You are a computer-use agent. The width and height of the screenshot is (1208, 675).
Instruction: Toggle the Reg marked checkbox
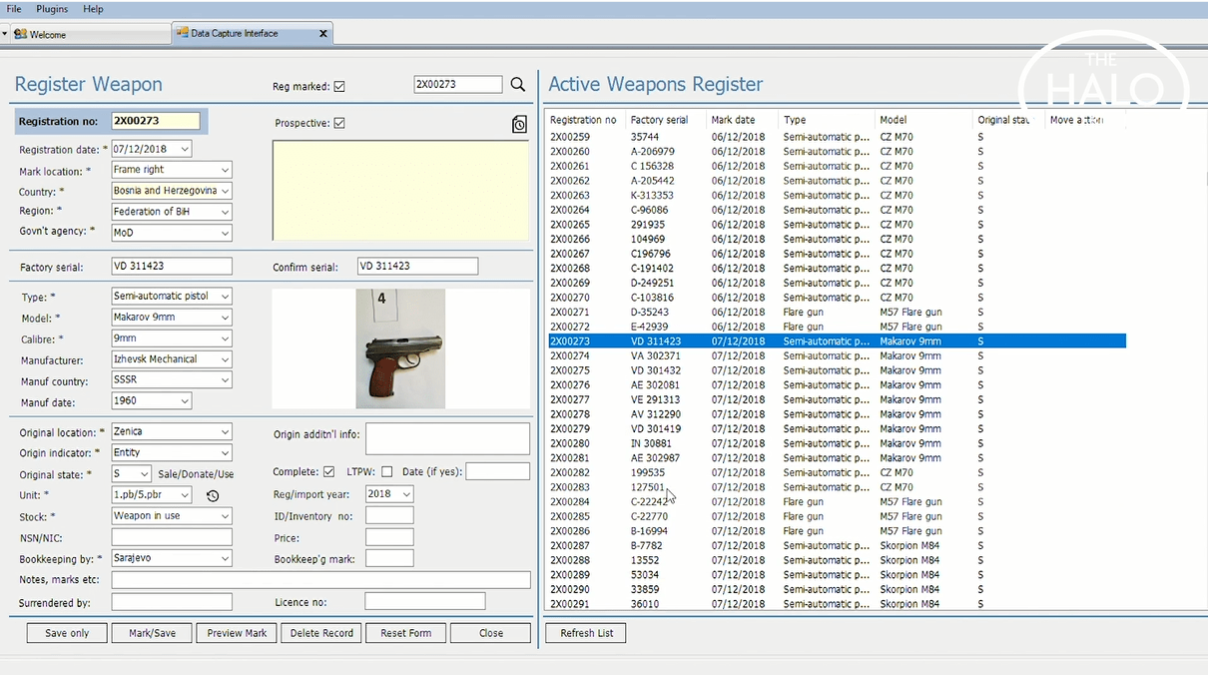pos(339,87)
